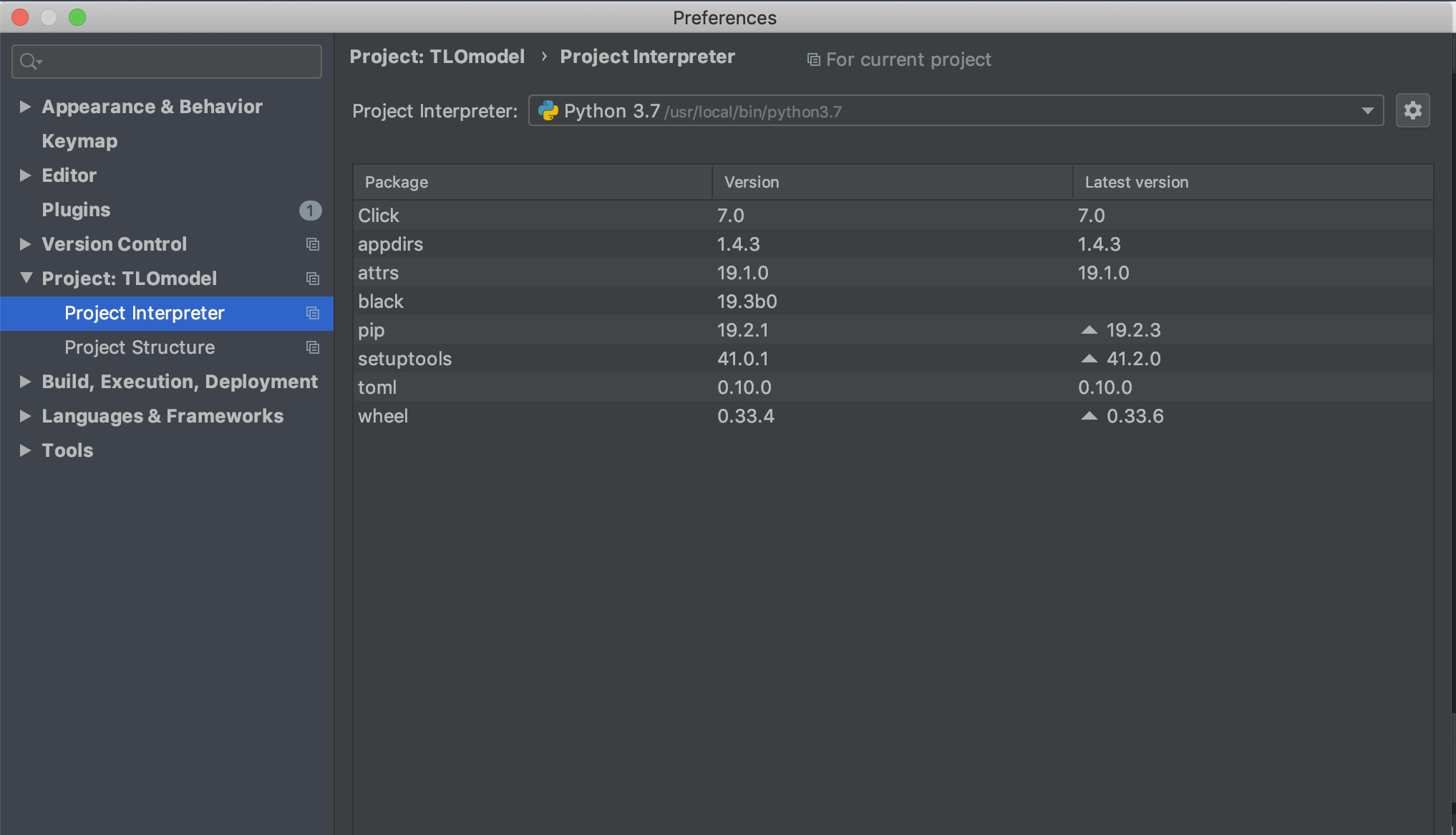Sort by Latest version column header

1253,182
